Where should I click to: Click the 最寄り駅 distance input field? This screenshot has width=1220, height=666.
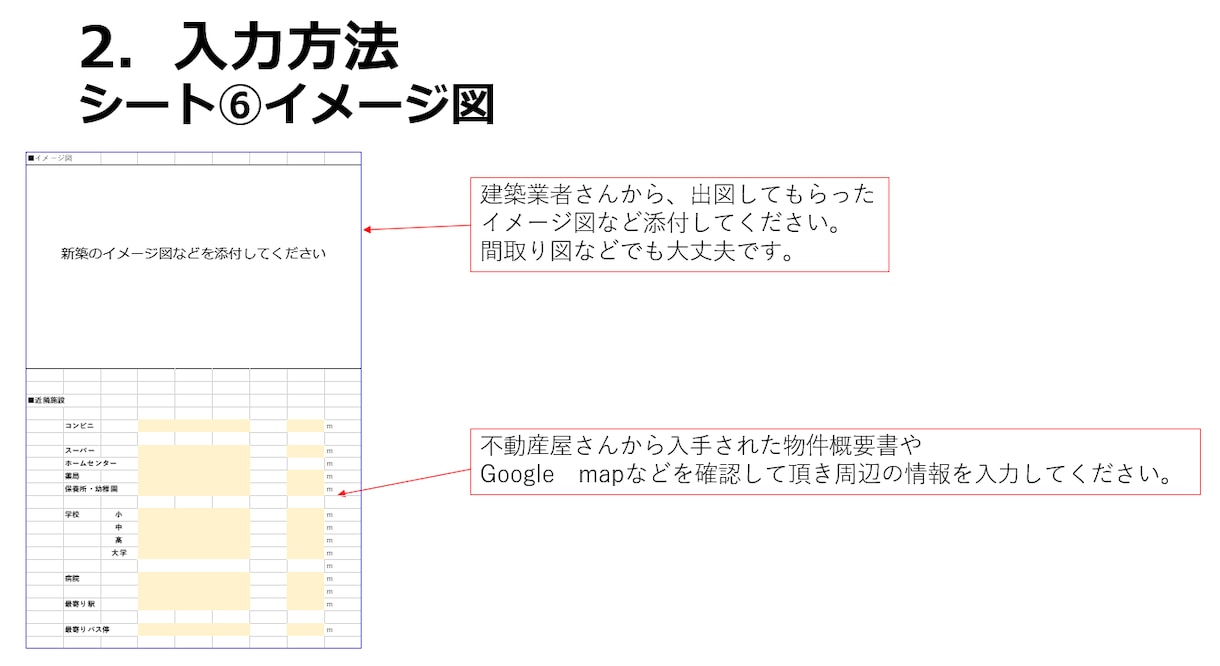point(305,604)
